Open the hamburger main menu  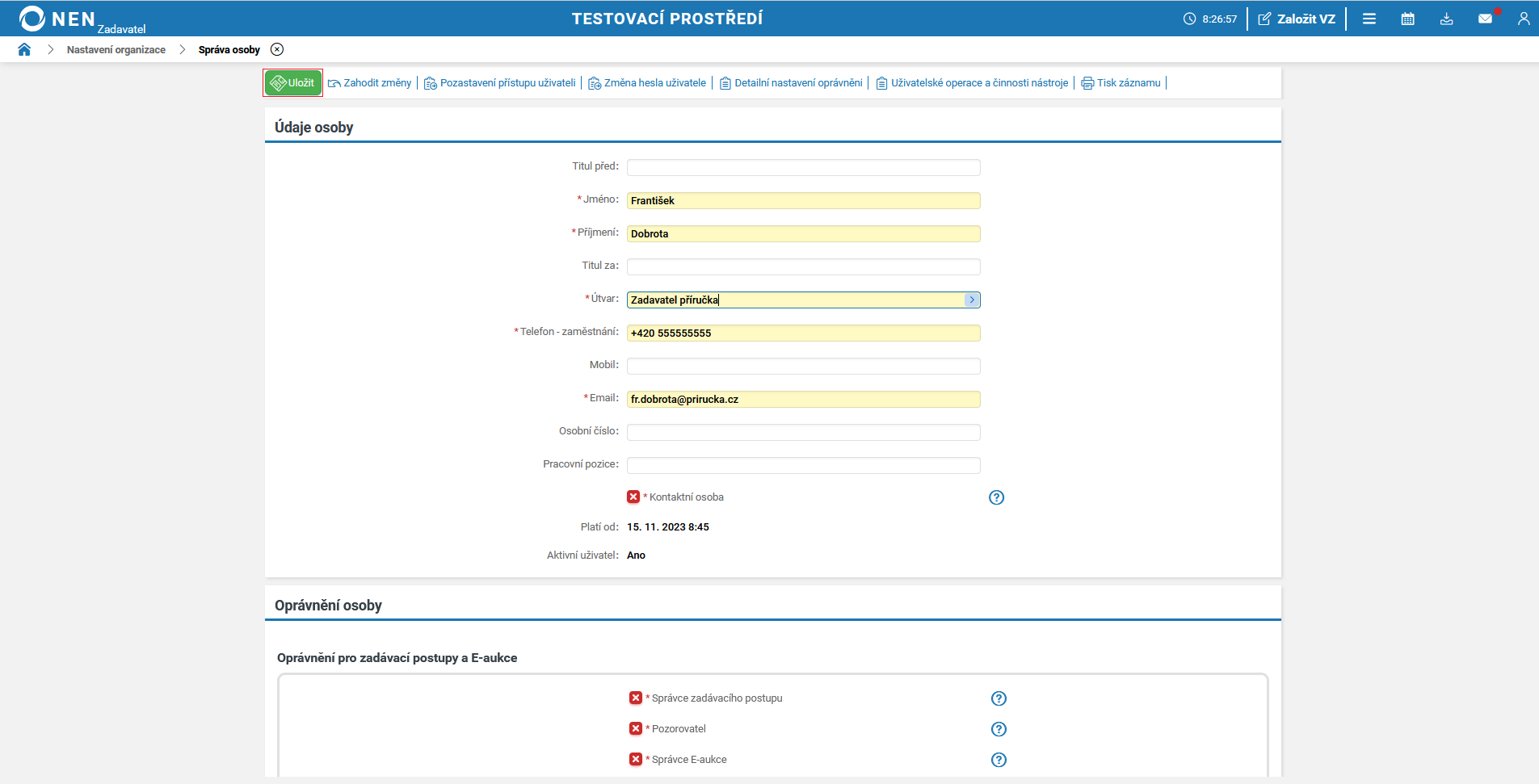(1369, 19)
